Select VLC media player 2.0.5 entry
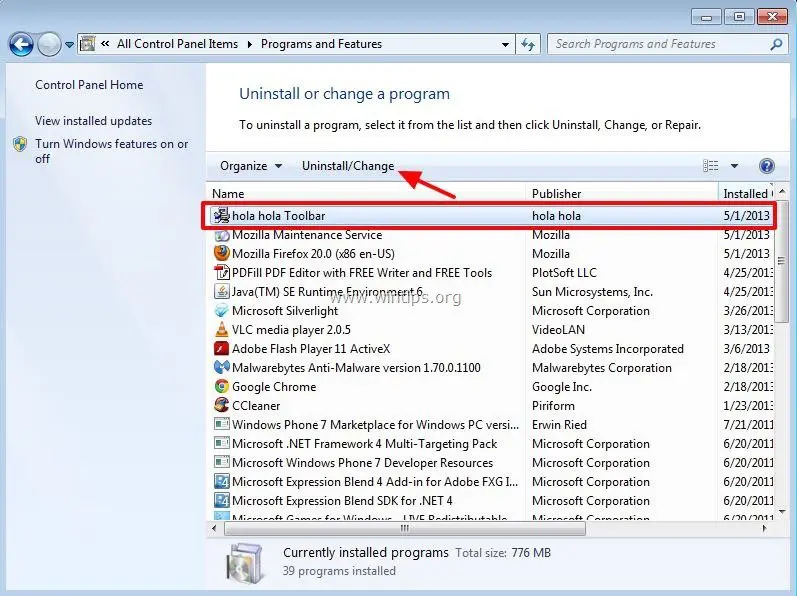The image size is (797, 596). point(291,330)
